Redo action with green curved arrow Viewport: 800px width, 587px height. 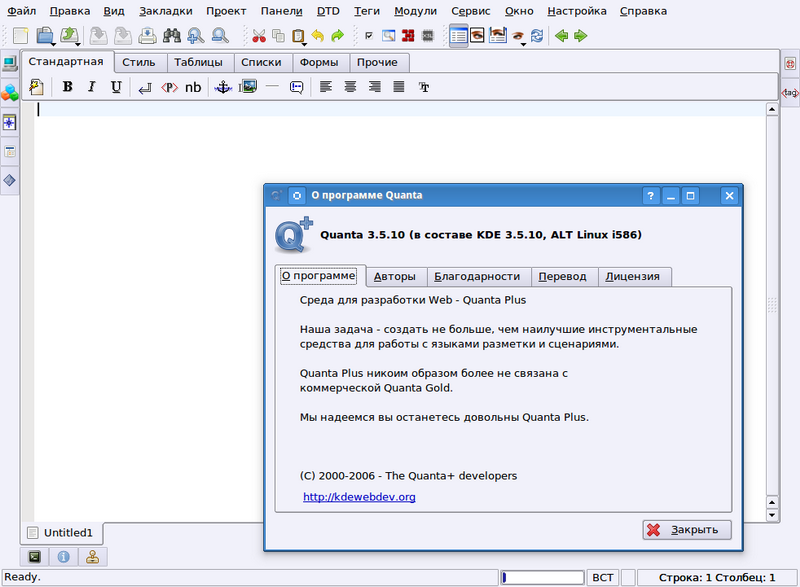pos(337,36)
